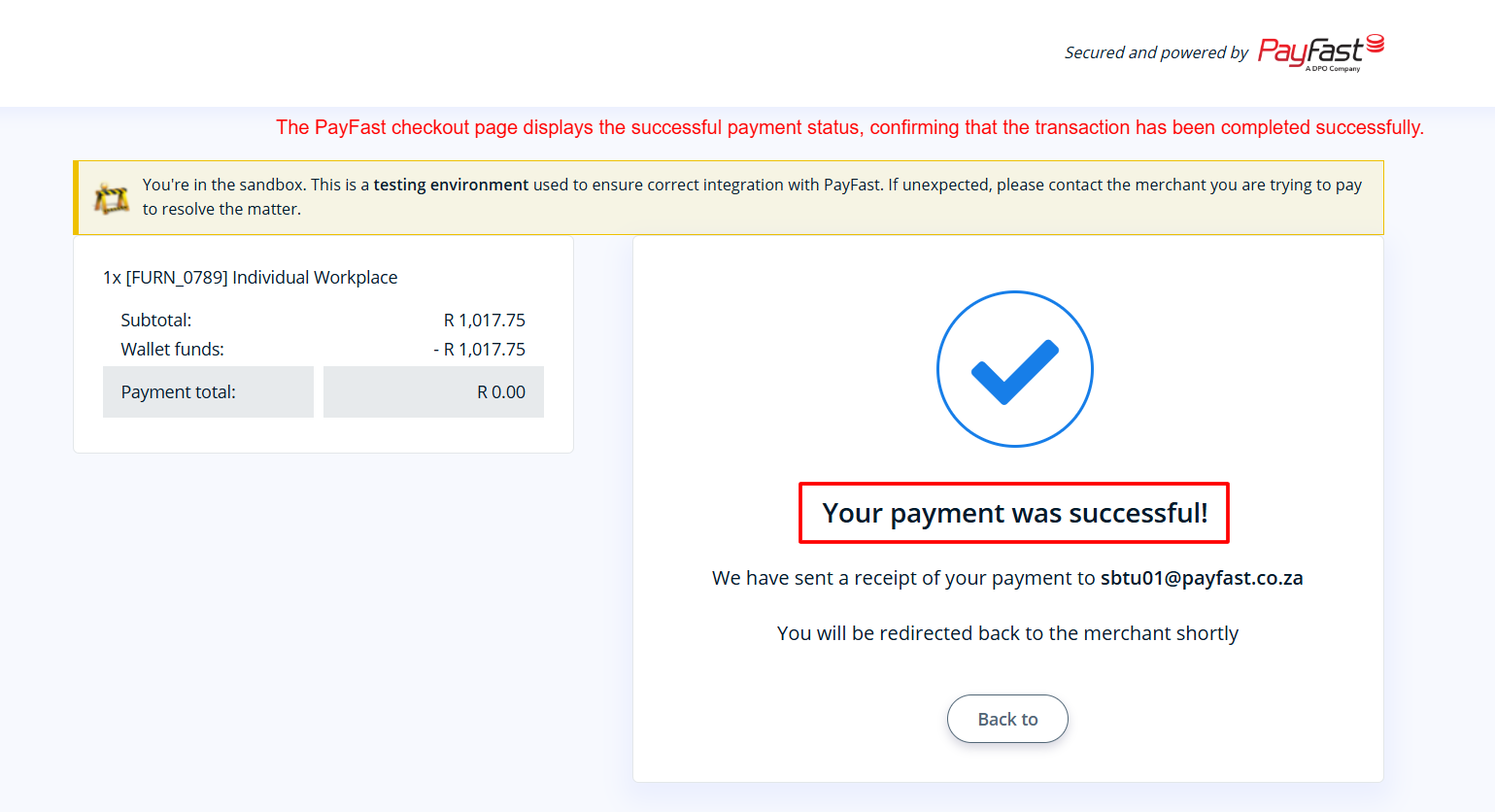
Task: Click the Individual Workplace item line
Action: (251, 278)
